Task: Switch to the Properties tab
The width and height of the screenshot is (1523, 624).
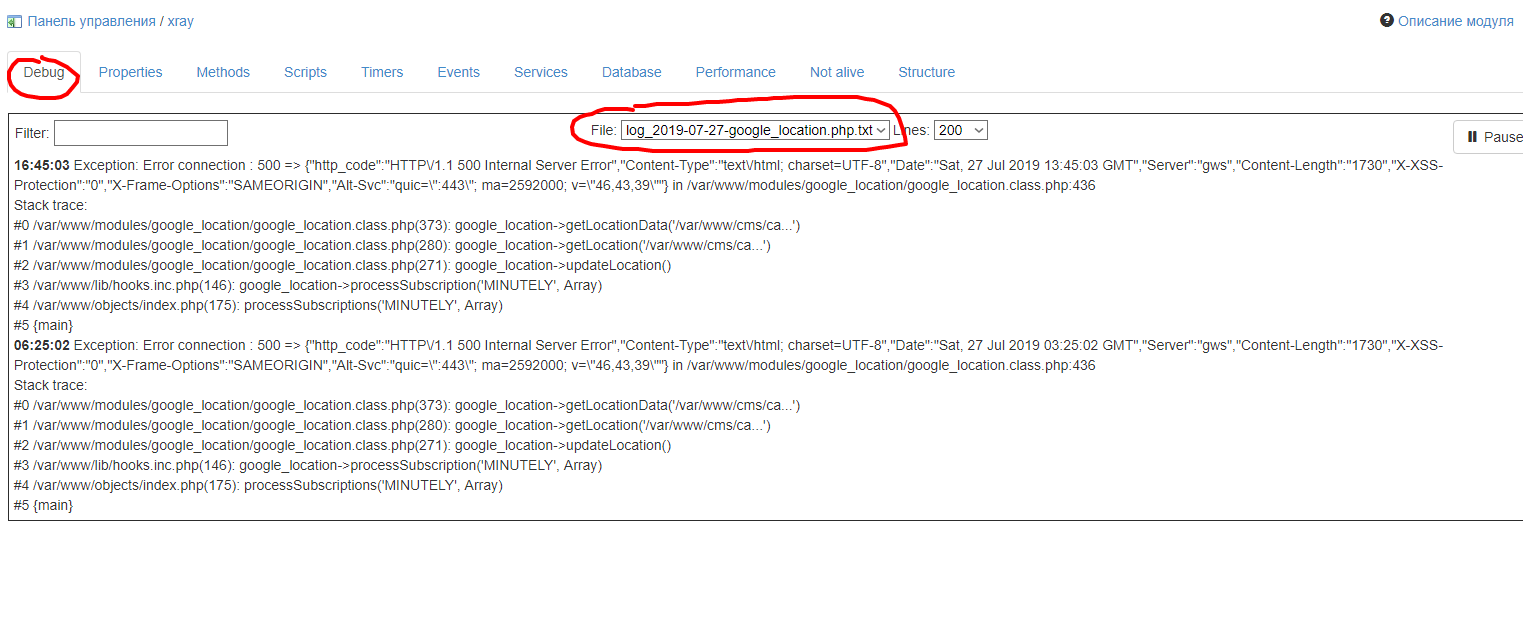Action: point(130,72)
